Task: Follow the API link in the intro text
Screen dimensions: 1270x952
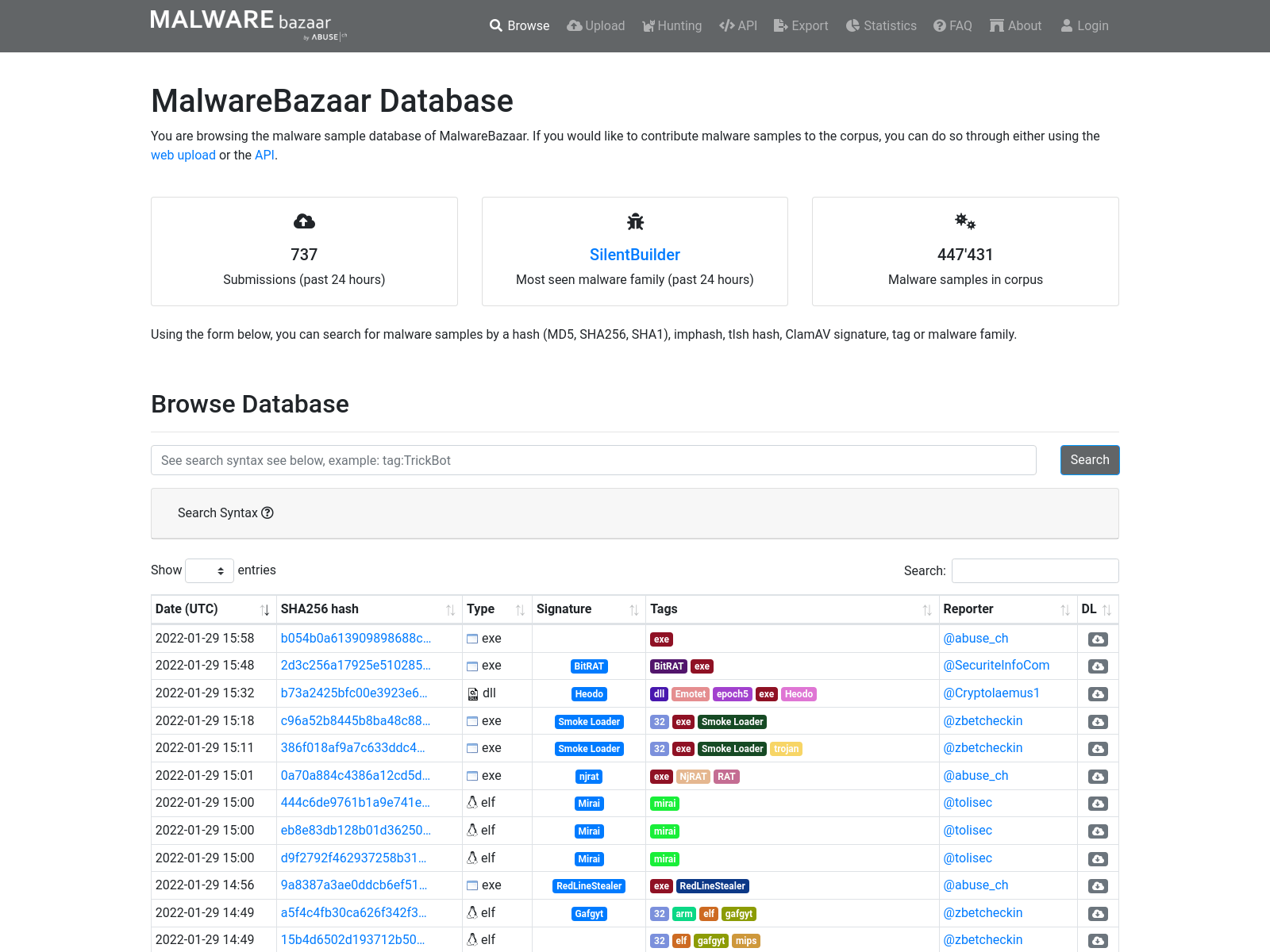Action: pyautogui.click(x=264, y=155)
